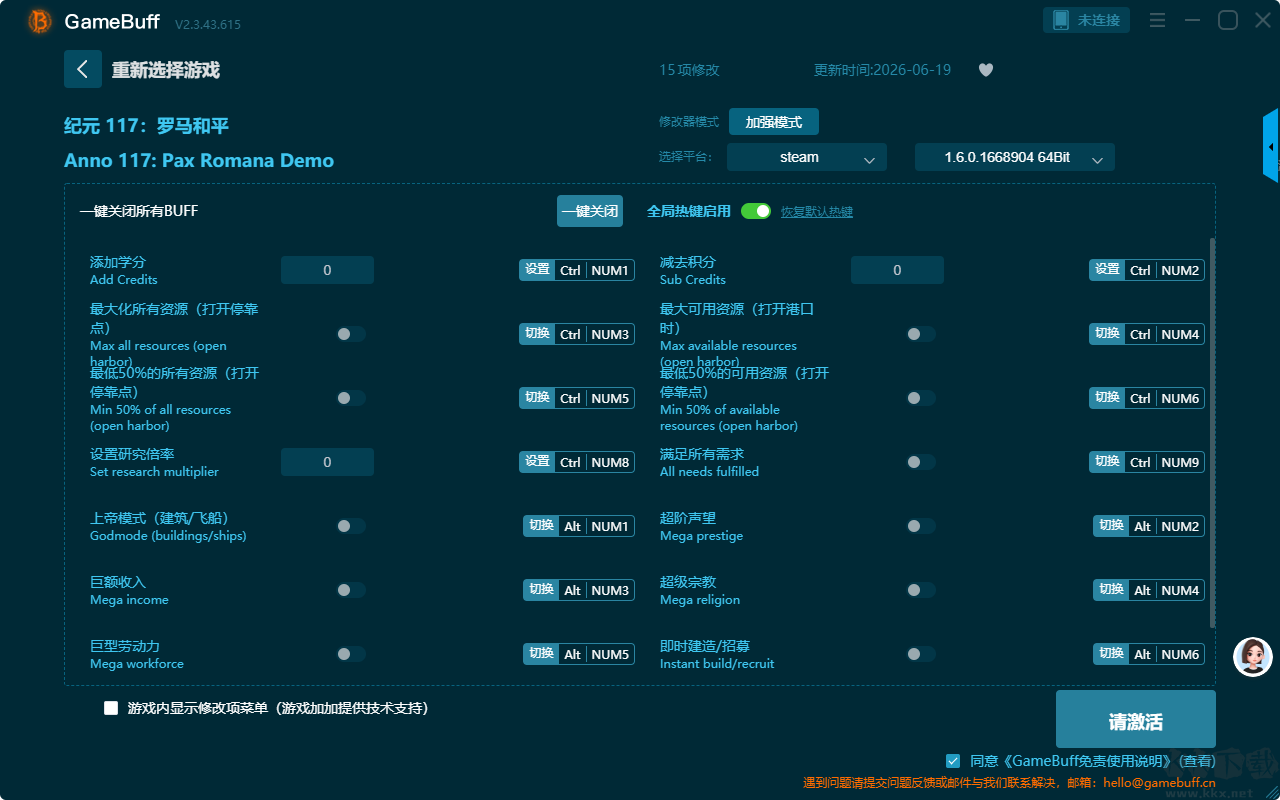Click 切换 button for Mega prestige
The image size is (1280, 800).
(1111, 526)
